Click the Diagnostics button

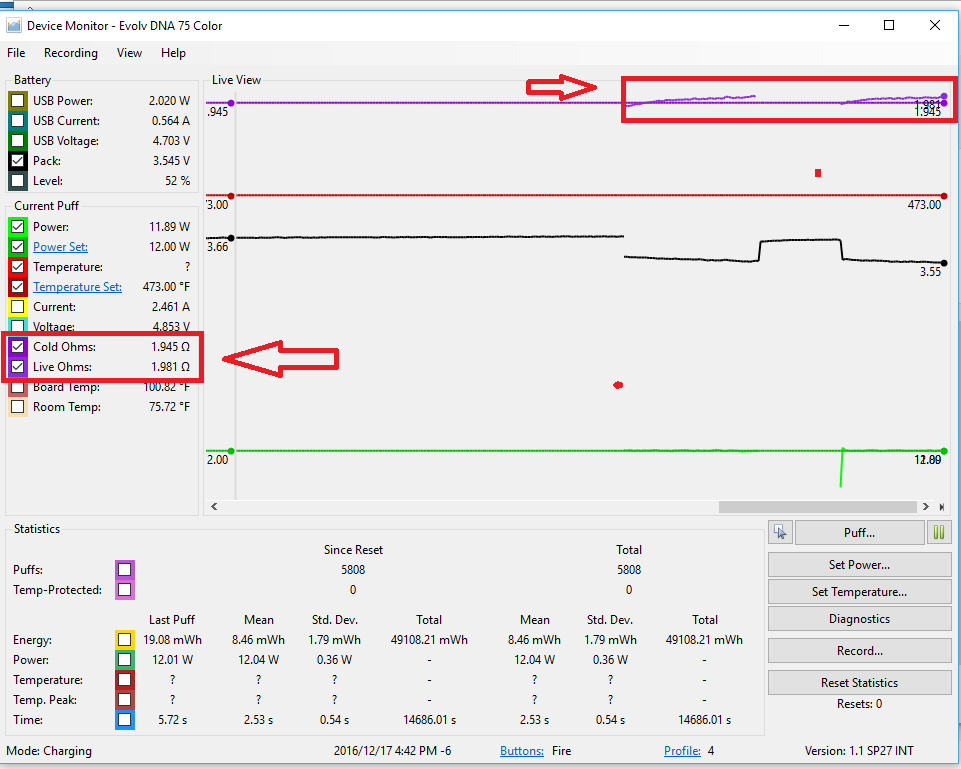pos(859,619)
